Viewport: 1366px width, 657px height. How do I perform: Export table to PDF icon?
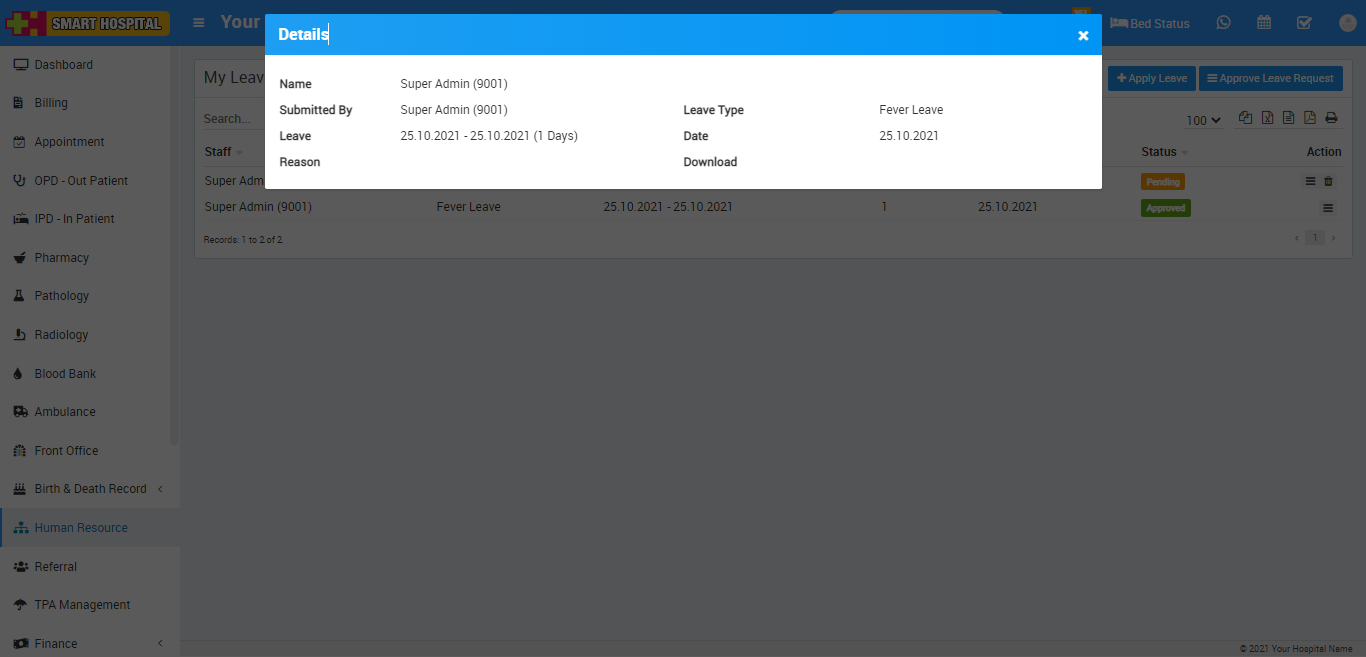click(1310, 118)
